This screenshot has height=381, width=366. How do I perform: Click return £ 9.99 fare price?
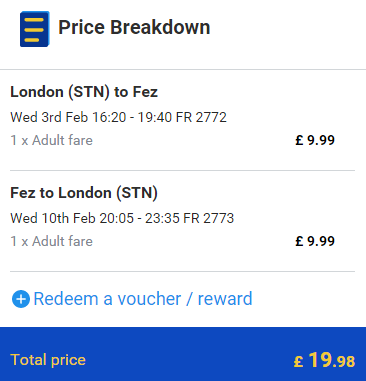coord(315,241)
